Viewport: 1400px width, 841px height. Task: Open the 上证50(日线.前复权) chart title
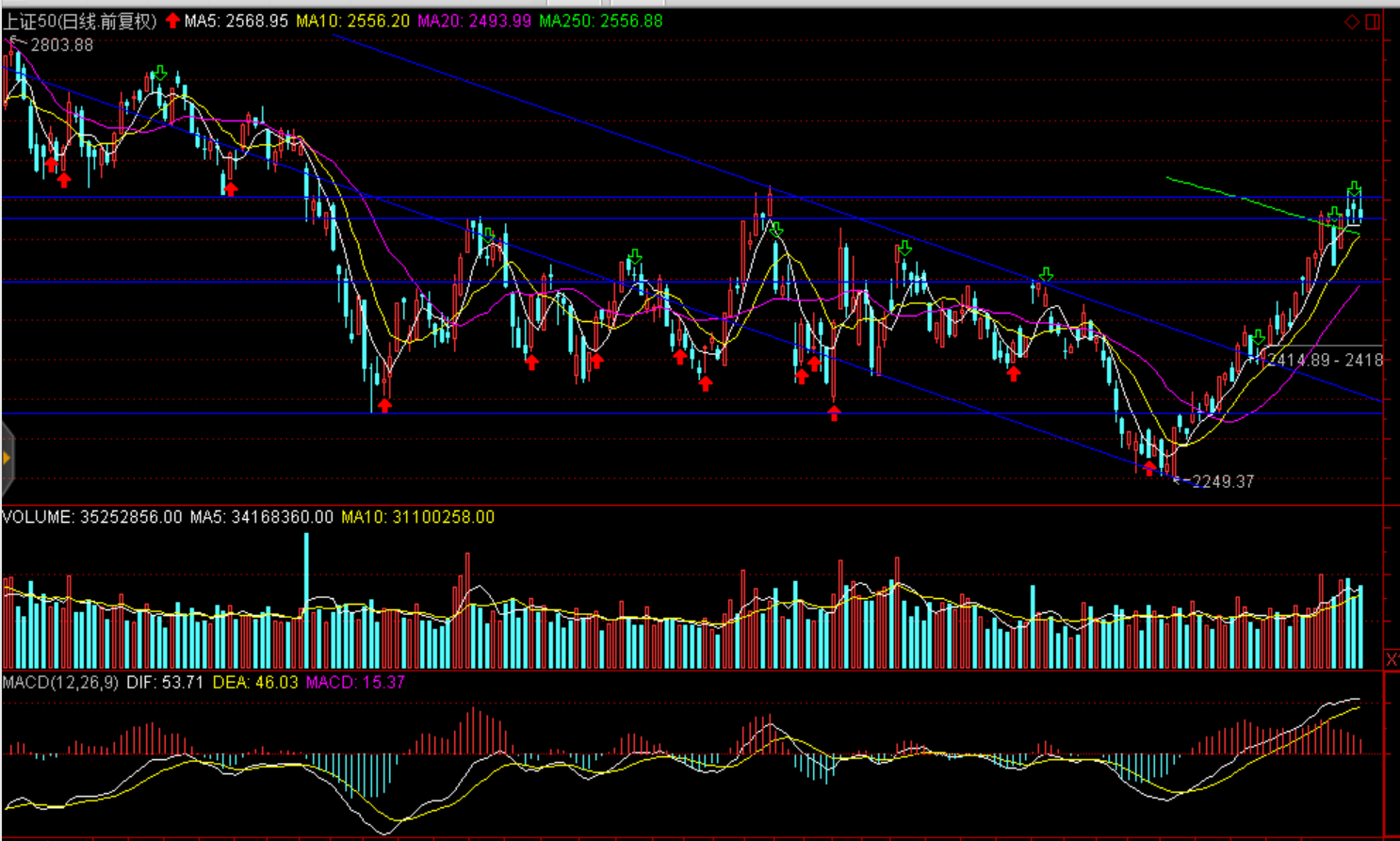pos(79,21)
